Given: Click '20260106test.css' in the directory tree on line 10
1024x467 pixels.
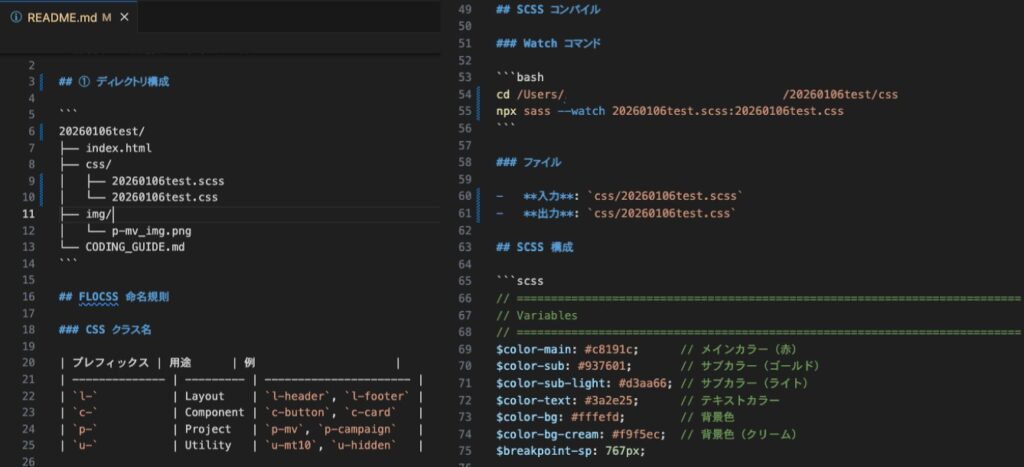Looking at the screenshot, I should click(x=165, y=197).
